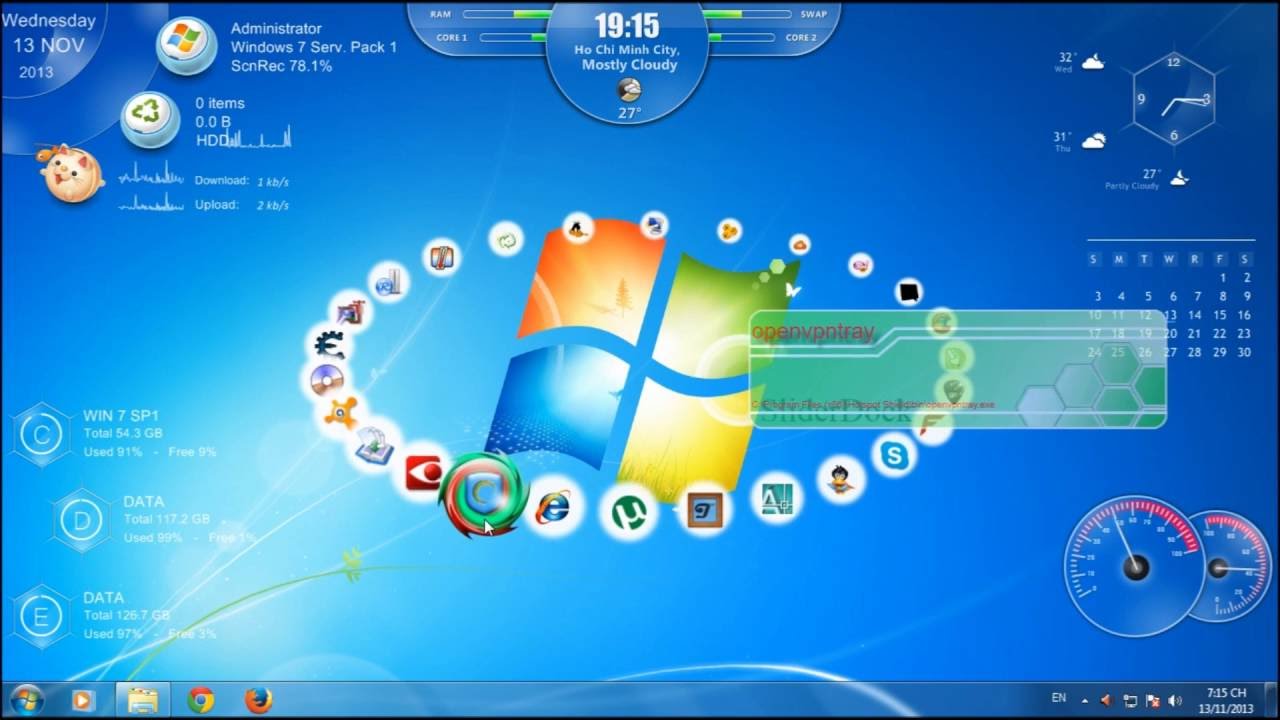Open the black square dock icon
This screenshot has width=1280, height=720.
coord(908,293)
